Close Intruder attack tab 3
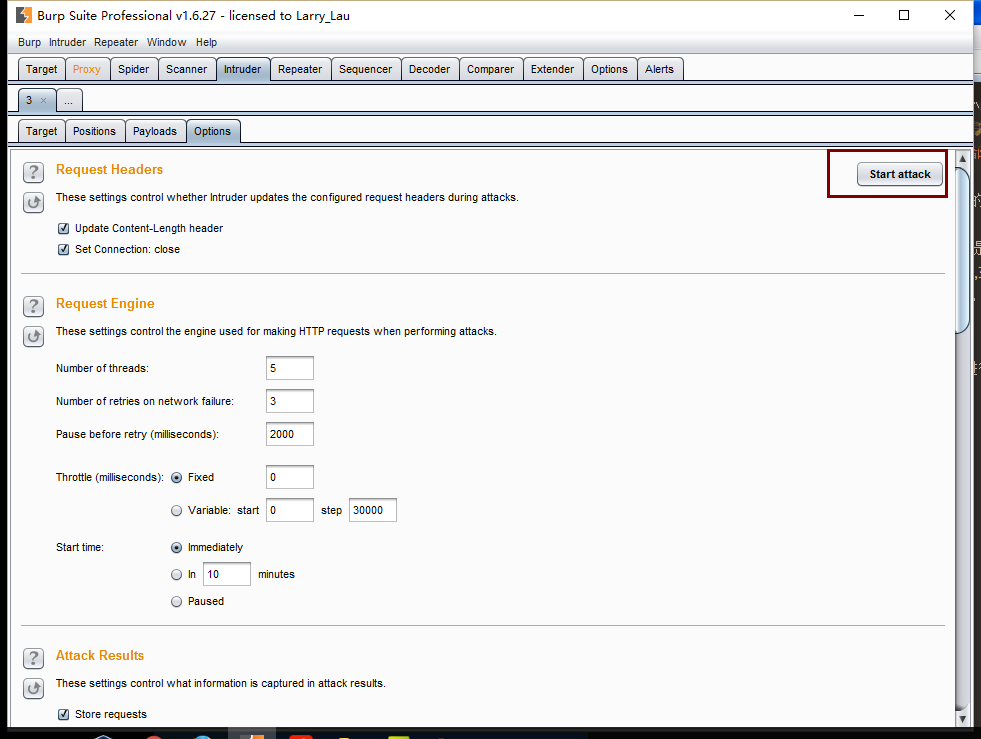The image size is (981, 739). [x=43, y=100]
